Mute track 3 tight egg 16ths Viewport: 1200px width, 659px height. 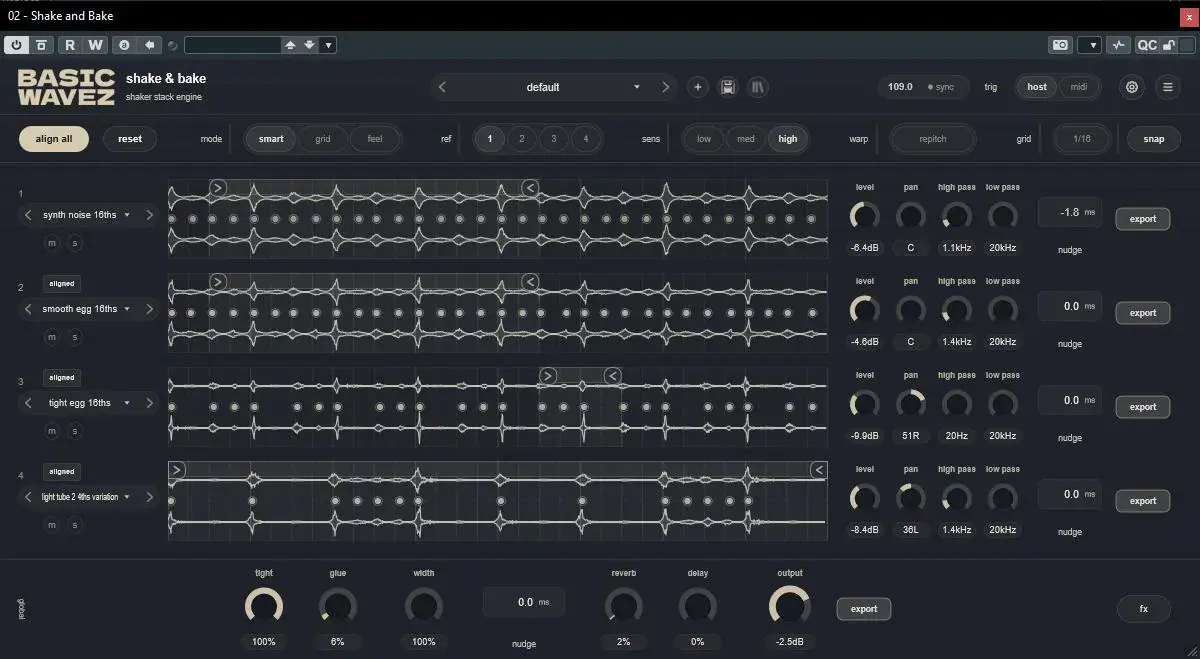click(52, 431)
